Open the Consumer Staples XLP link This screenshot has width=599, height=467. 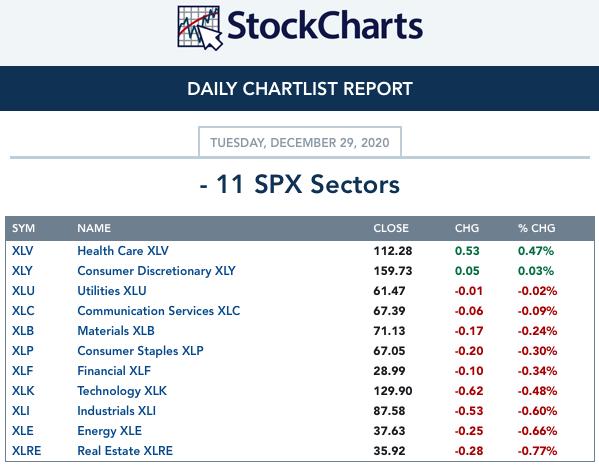140,351
